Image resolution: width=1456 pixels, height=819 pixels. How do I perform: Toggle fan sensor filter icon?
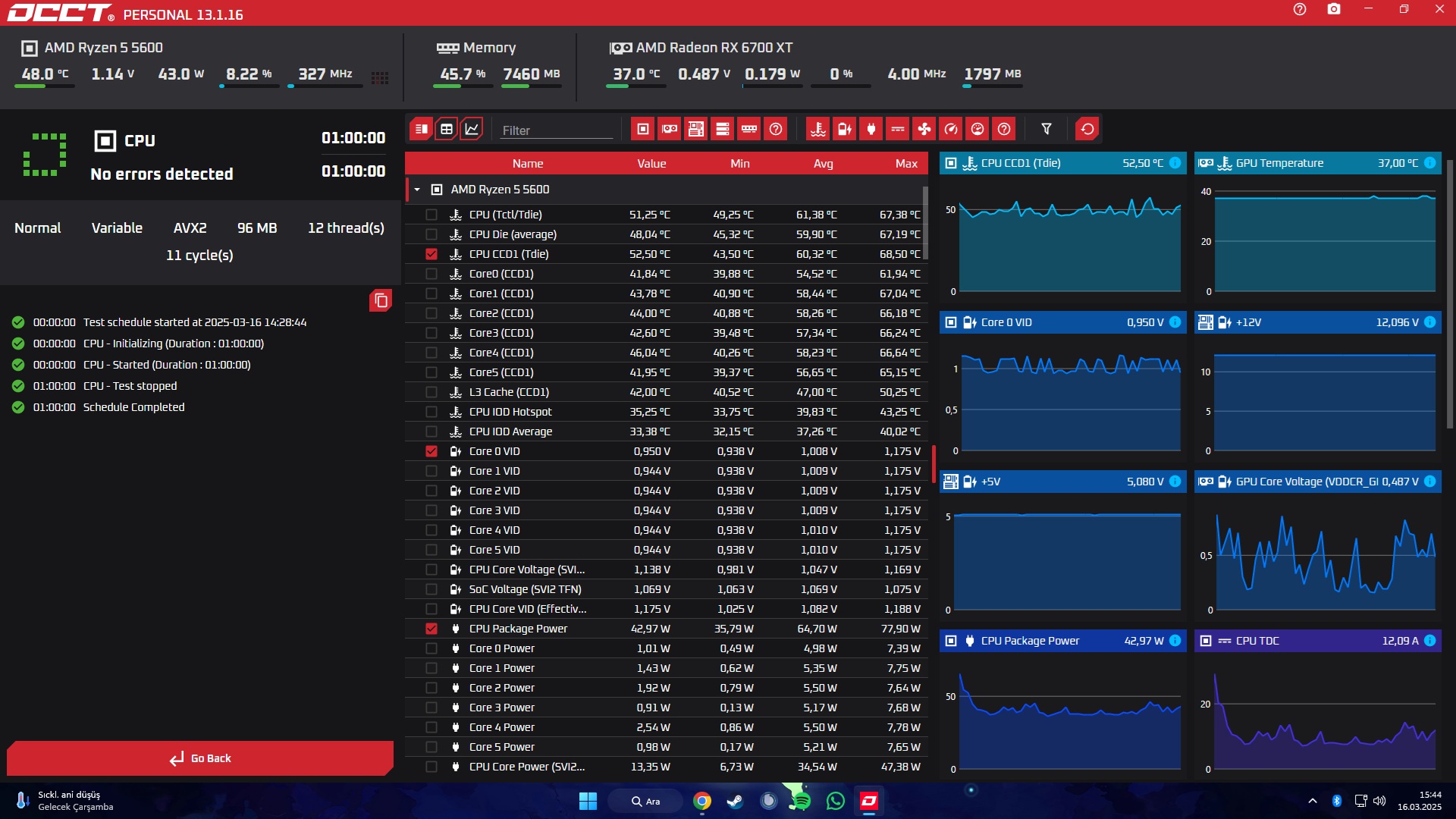pyautogui.click(x=924, y=129)
